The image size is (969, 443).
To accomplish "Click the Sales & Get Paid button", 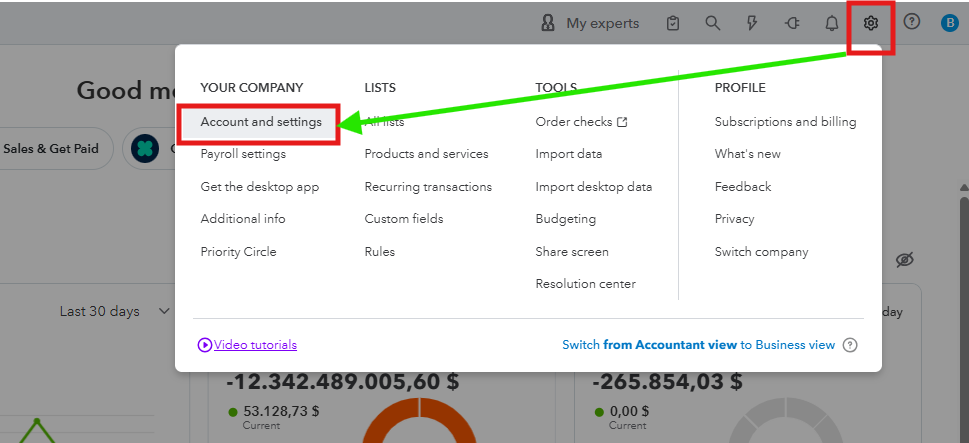I will coord(51,149).
